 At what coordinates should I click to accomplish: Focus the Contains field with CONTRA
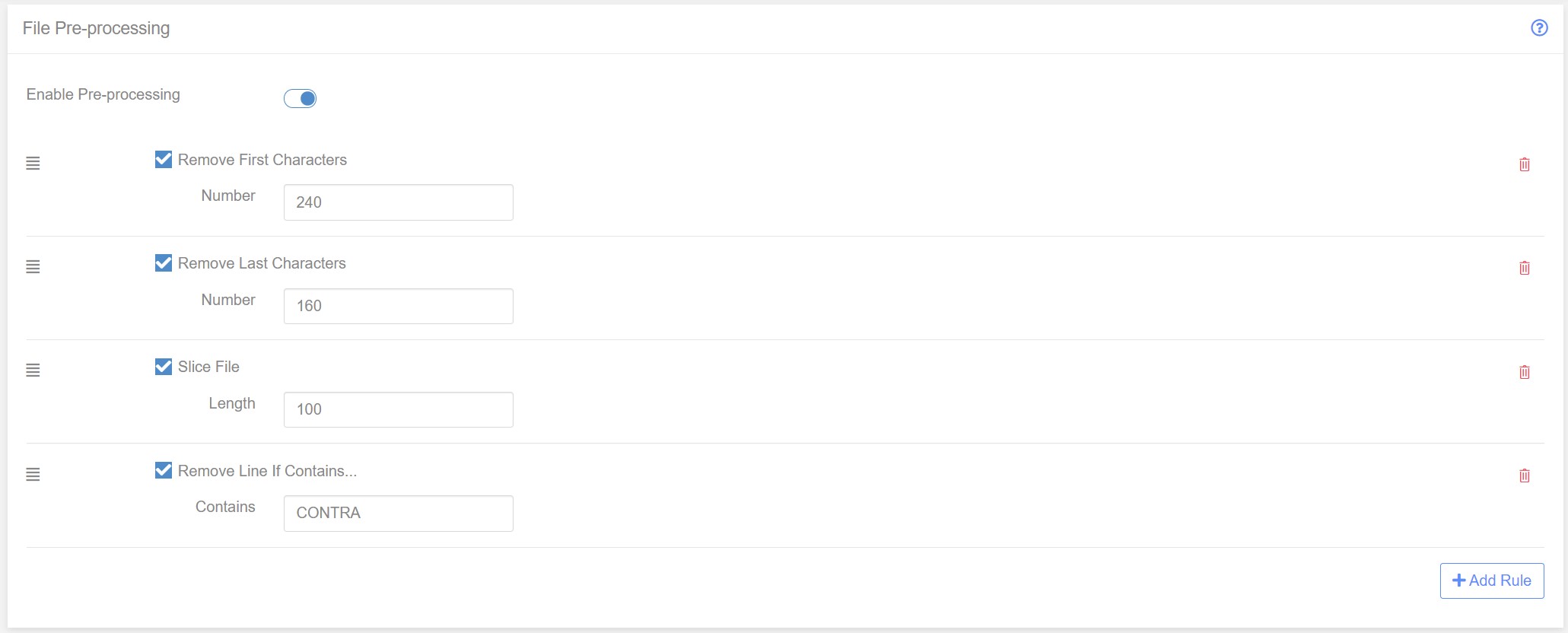pos(399,514)
